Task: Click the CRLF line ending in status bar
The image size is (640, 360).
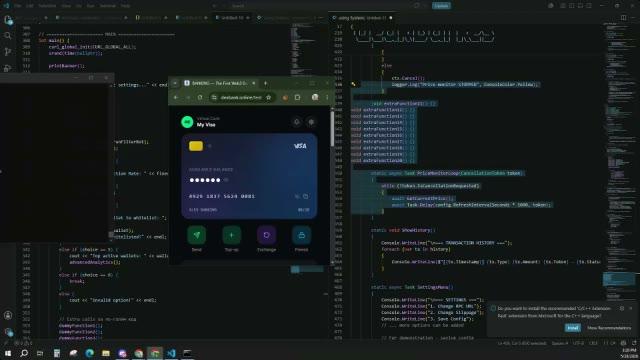Action: pyautogui.click(x=593, y=343)
